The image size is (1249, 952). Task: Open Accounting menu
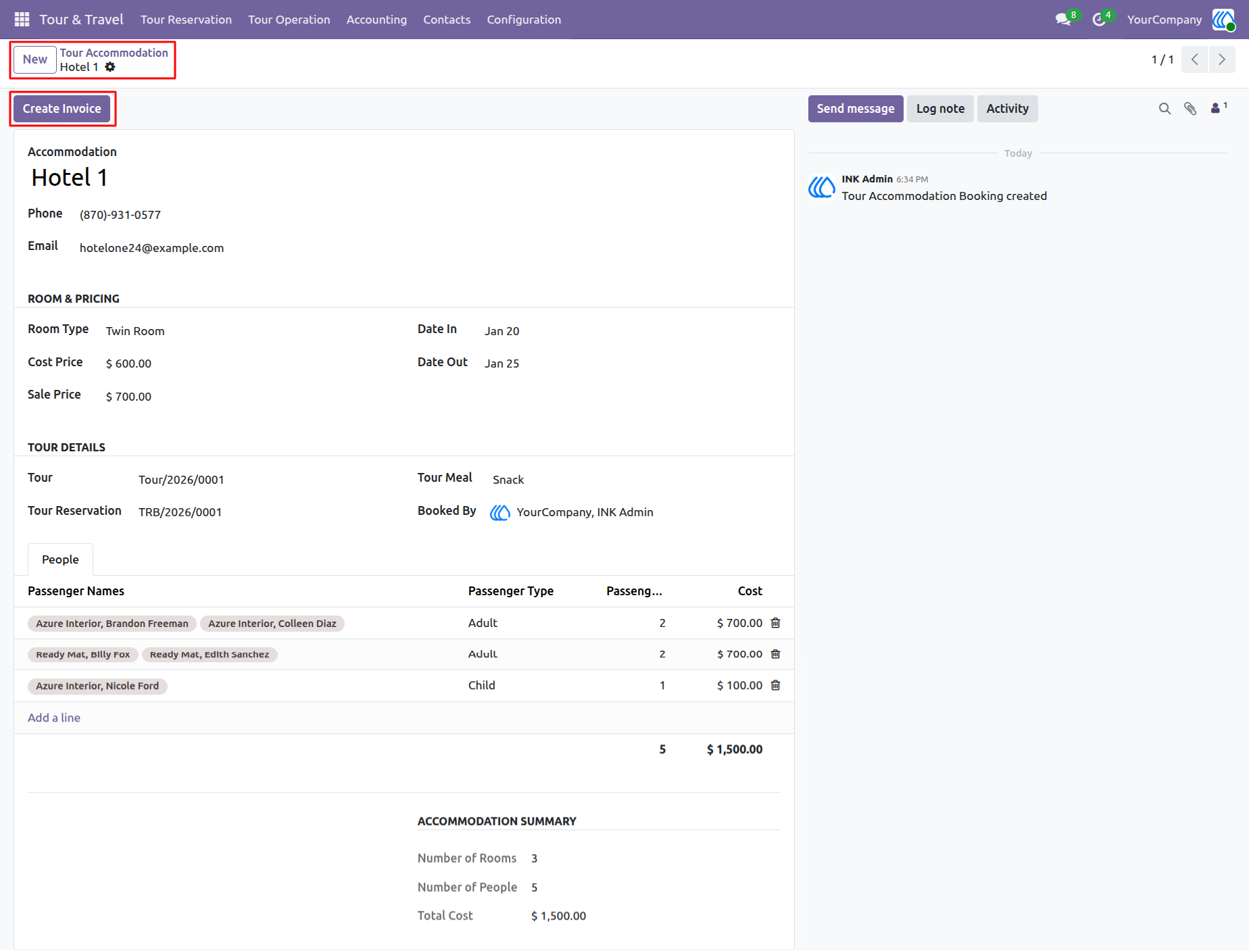coord(376,20)
